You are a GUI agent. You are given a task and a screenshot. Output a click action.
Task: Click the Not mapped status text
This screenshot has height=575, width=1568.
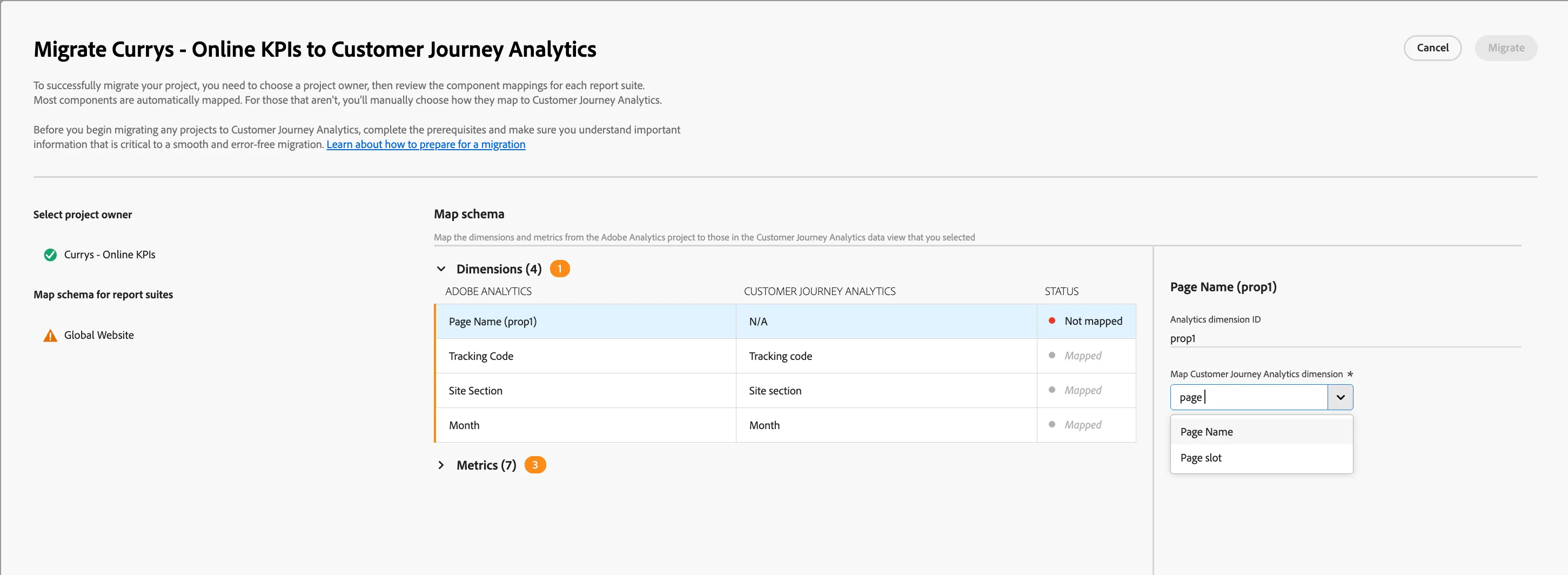pyautogui.click(x=1093, y=321)
